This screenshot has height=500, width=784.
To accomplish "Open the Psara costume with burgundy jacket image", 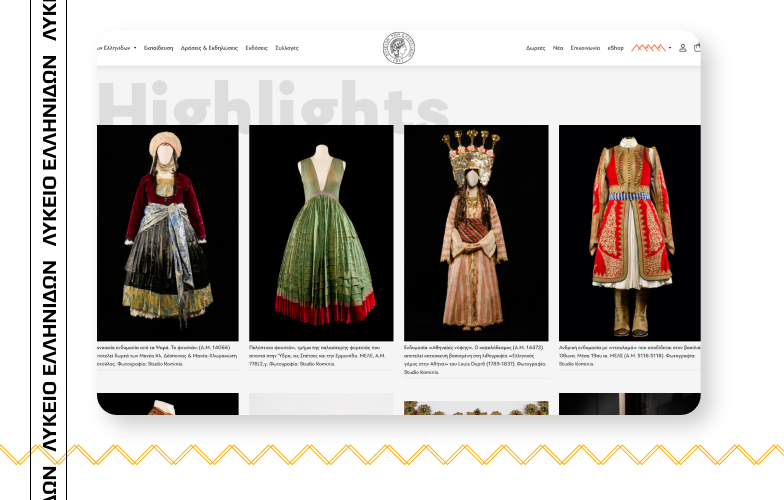I will (168, 233).
